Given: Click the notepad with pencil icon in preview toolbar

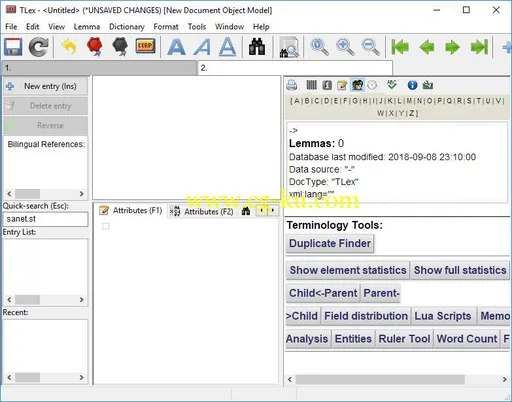Looking at the screenshot, I should coord(342,85).
